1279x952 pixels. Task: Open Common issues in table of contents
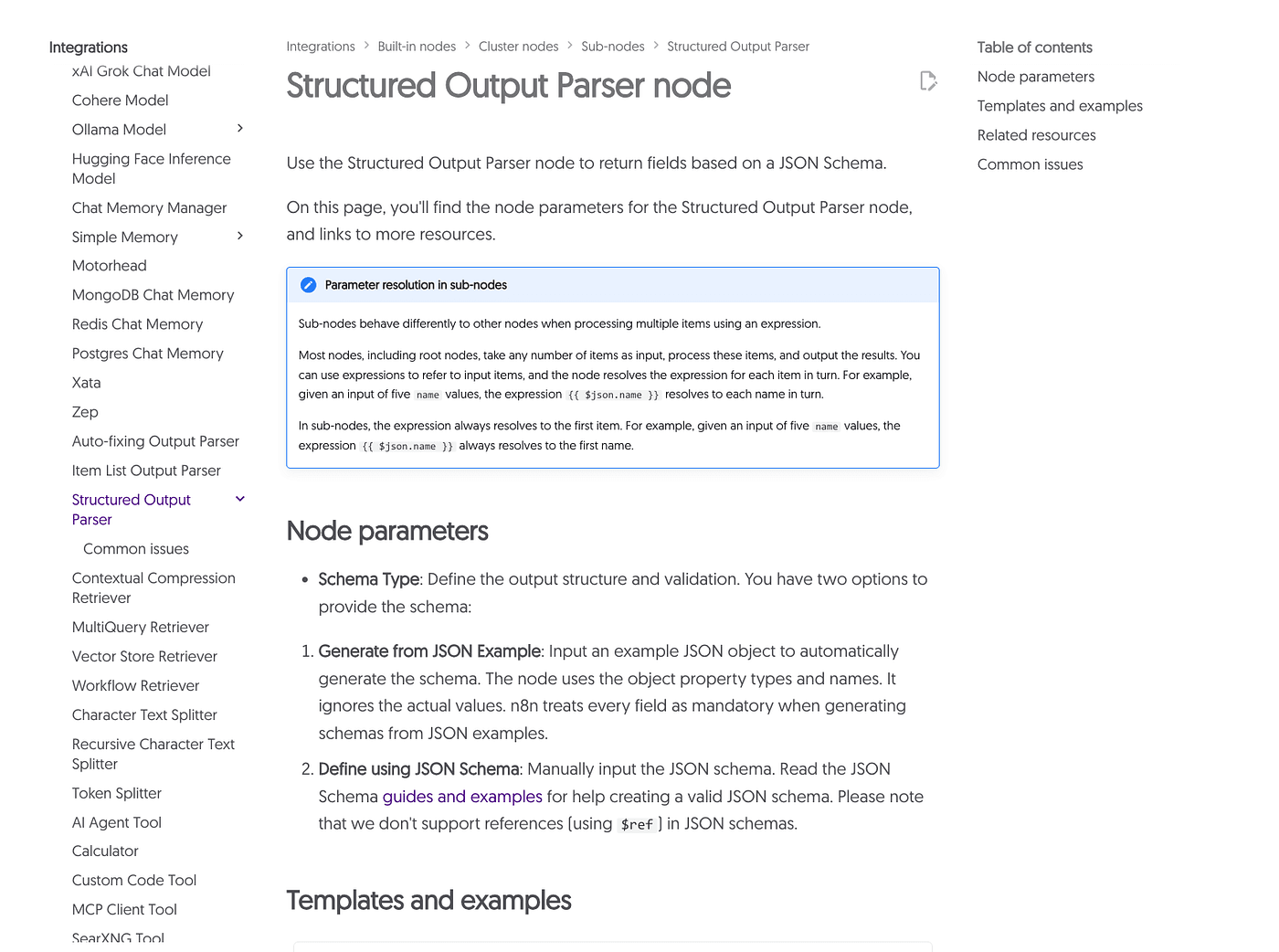click(1030, 164)
